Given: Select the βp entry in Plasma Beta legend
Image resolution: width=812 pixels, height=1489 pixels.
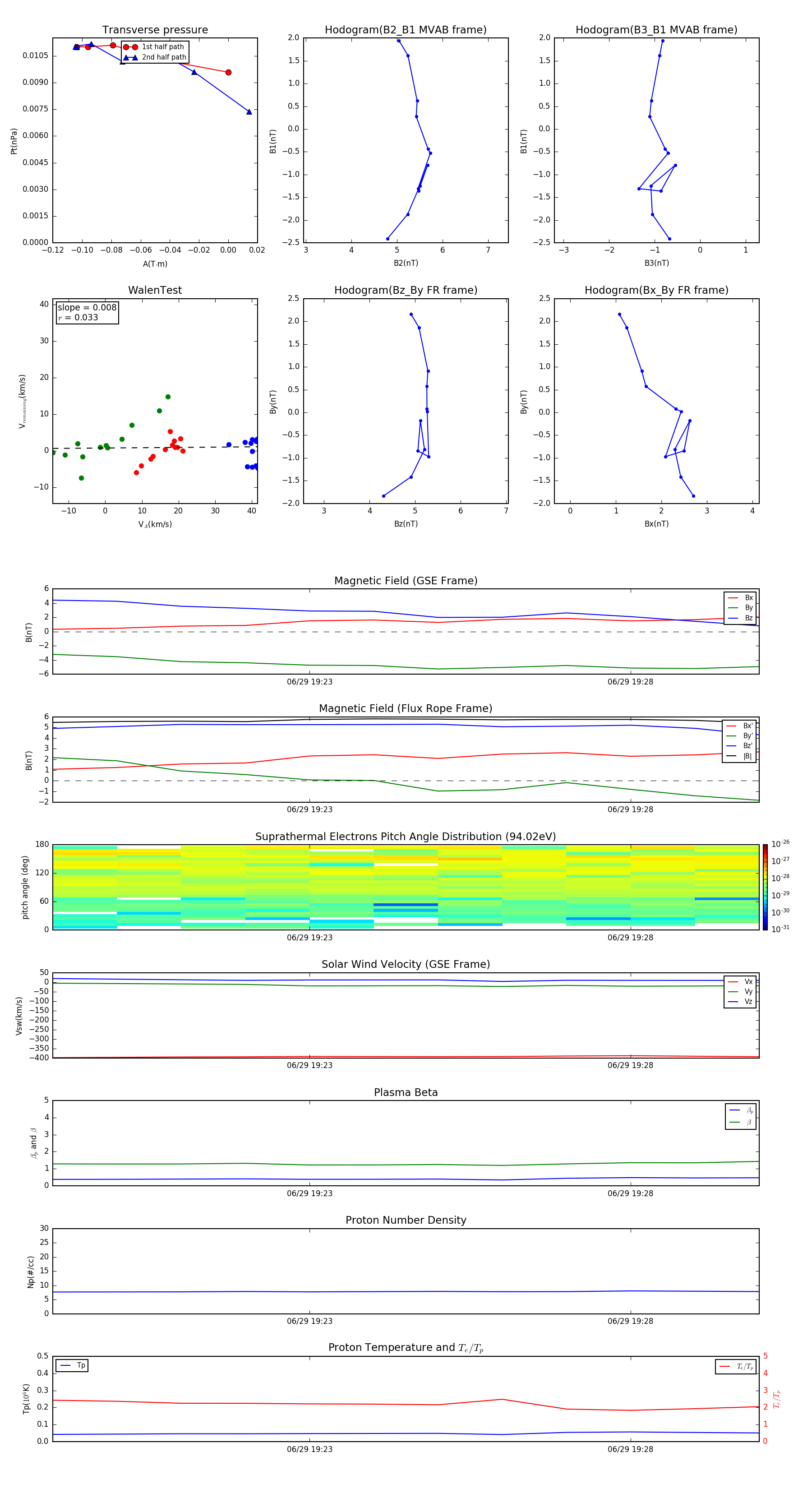Looking at the screenshot, I should click(x=741, y=1110).
